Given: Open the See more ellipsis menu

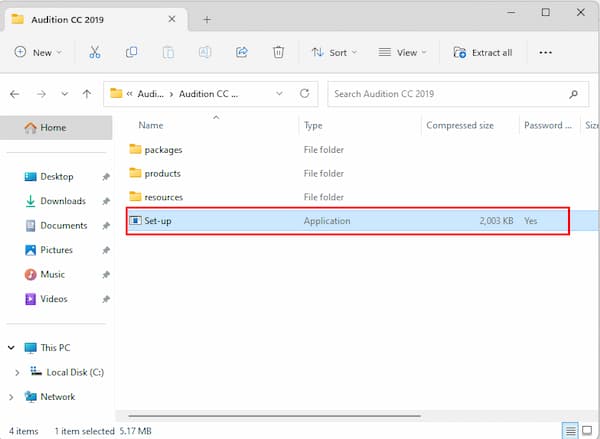Looking at the screenshot, I should click(545, 52).
